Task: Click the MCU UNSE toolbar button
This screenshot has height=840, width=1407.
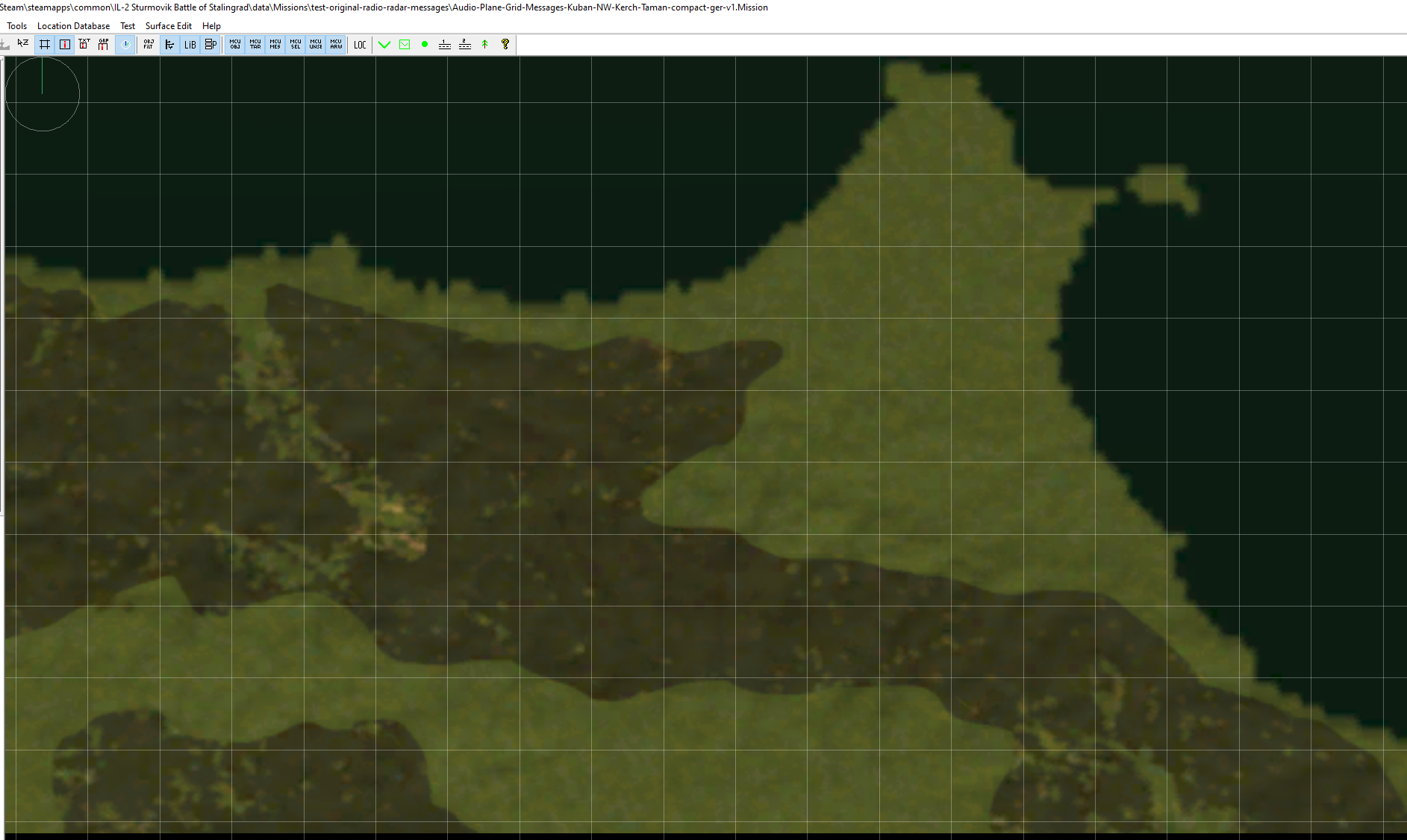Action: tap(316, 45)
